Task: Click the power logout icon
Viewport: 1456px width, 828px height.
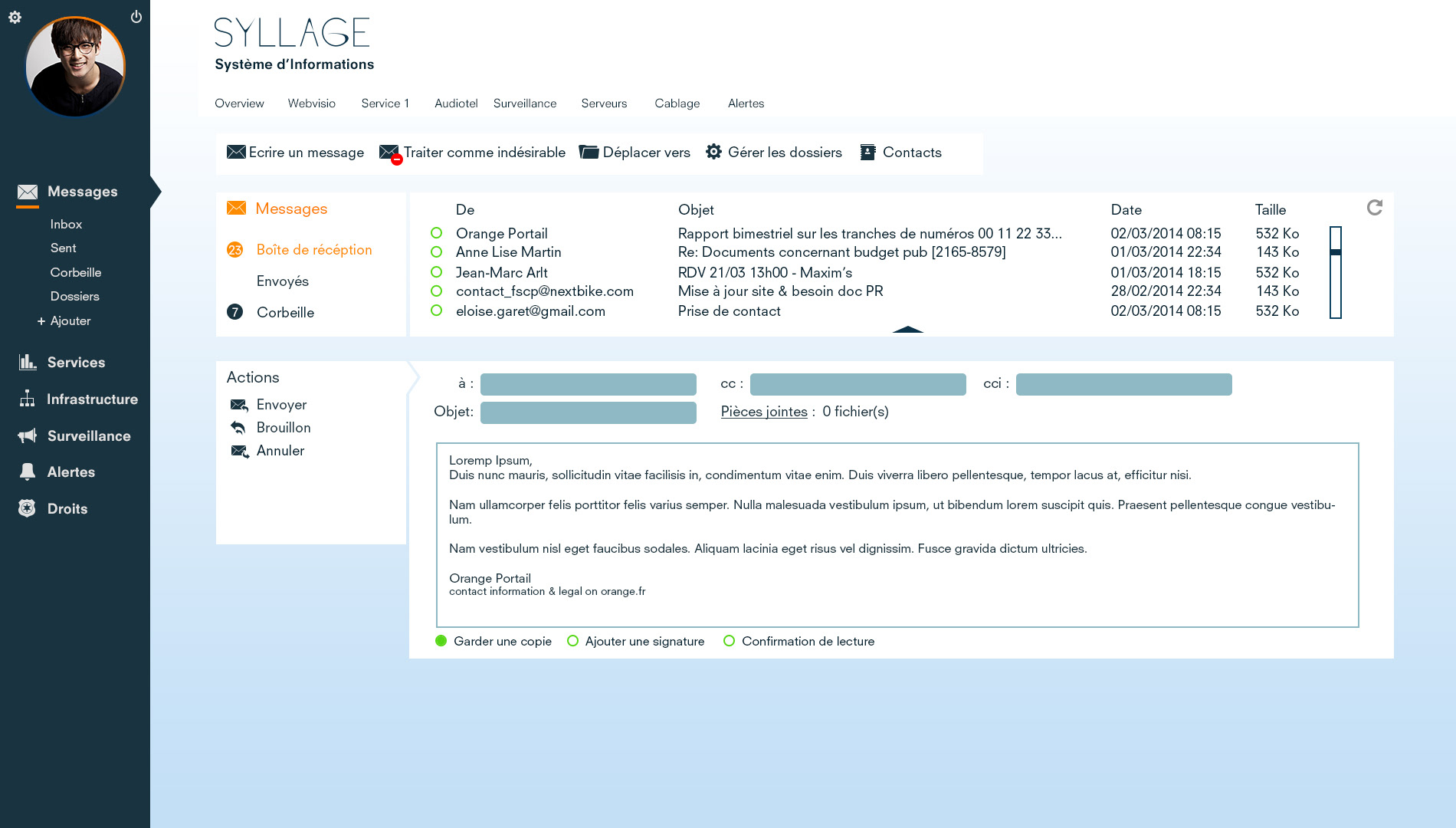Action: (x=136, y=17)
